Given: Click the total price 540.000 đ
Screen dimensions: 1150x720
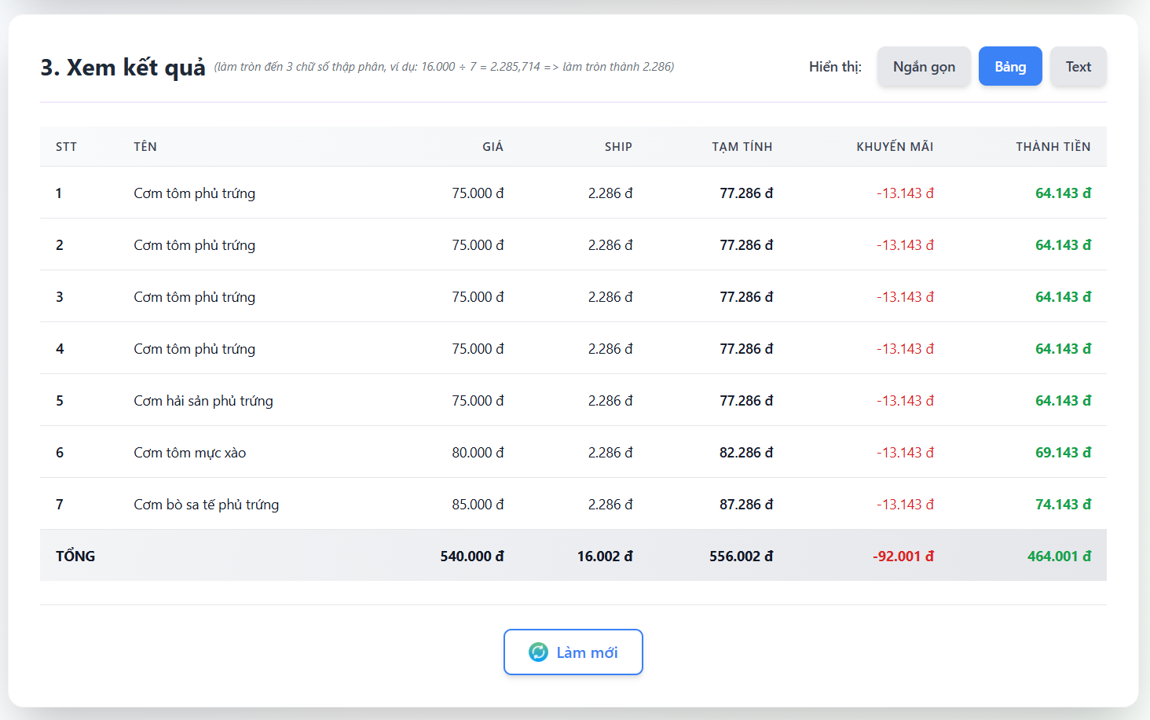Looking at the screenshot, I should point(471,556).
